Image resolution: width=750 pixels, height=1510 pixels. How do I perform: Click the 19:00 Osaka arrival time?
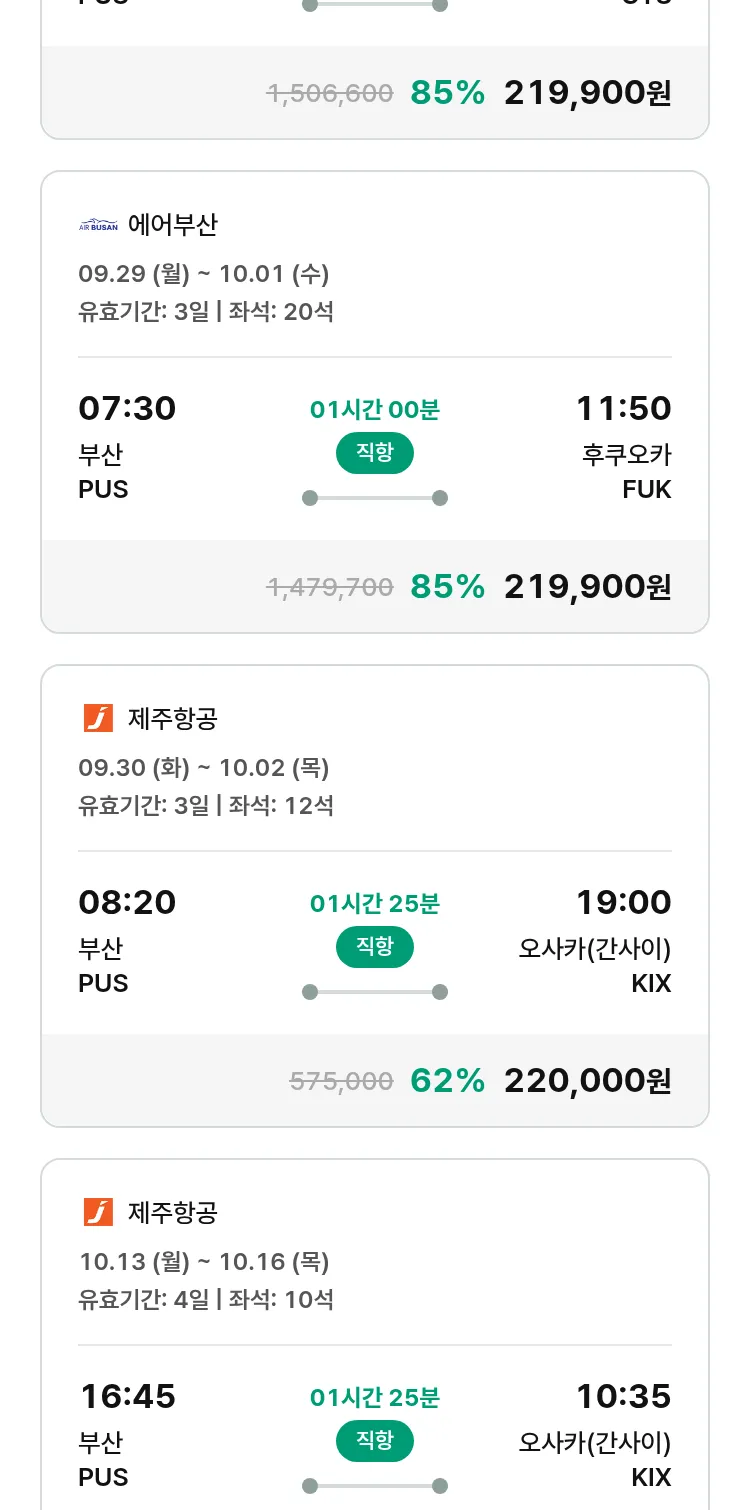click(623, 902)
